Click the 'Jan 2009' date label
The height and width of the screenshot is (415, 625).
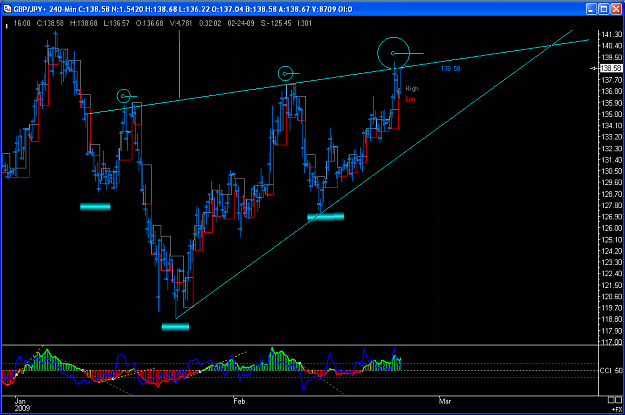21,404
